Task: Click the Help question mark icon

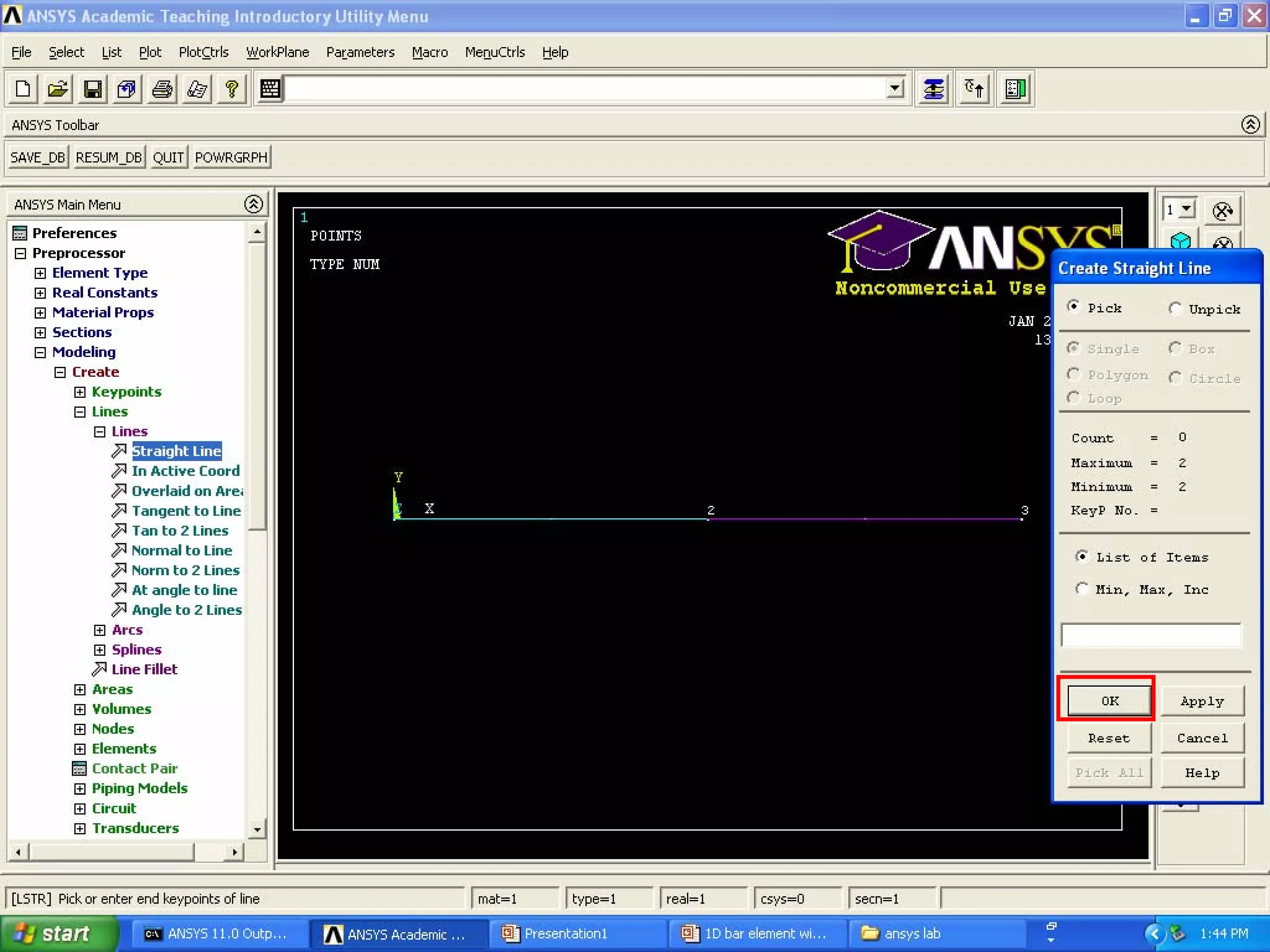Action: [x=232, y=89]
